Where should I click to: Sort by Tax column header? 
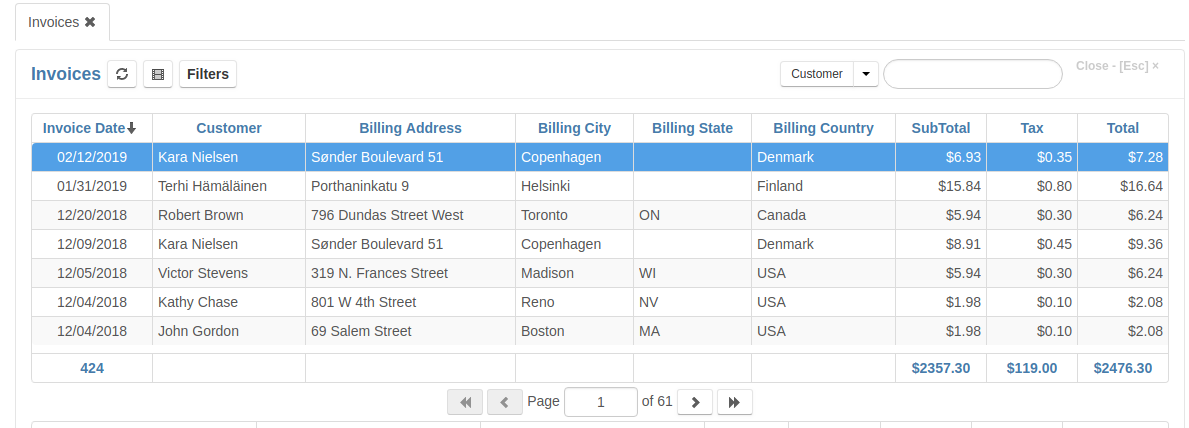click(1032, 128)
